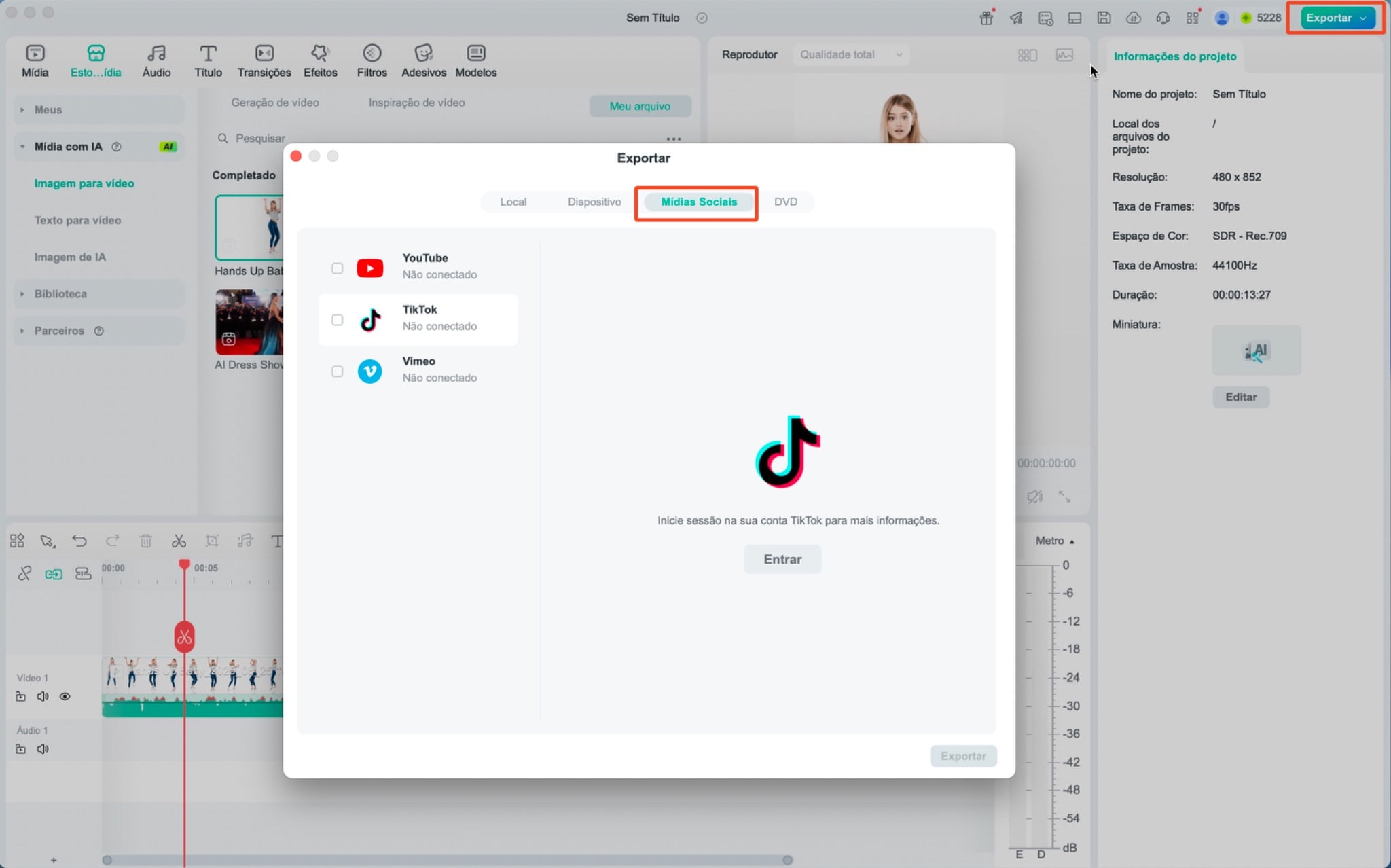Click the grid layout icon in player

coord(1027,54)
